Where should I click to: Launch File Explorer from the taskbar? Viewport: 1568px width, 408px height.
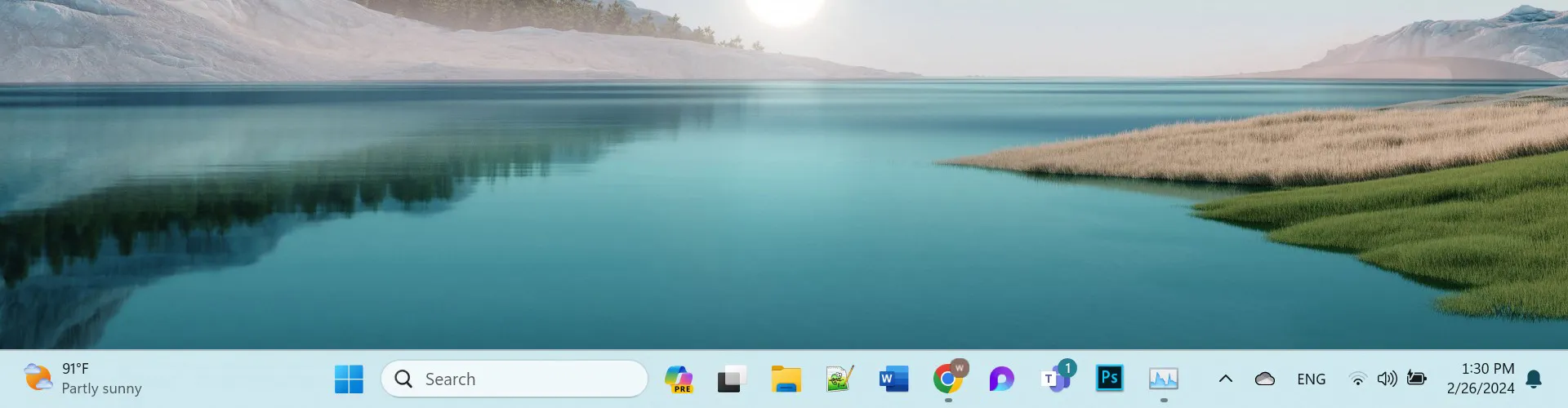pyautogui.click(x=786, y=379)
